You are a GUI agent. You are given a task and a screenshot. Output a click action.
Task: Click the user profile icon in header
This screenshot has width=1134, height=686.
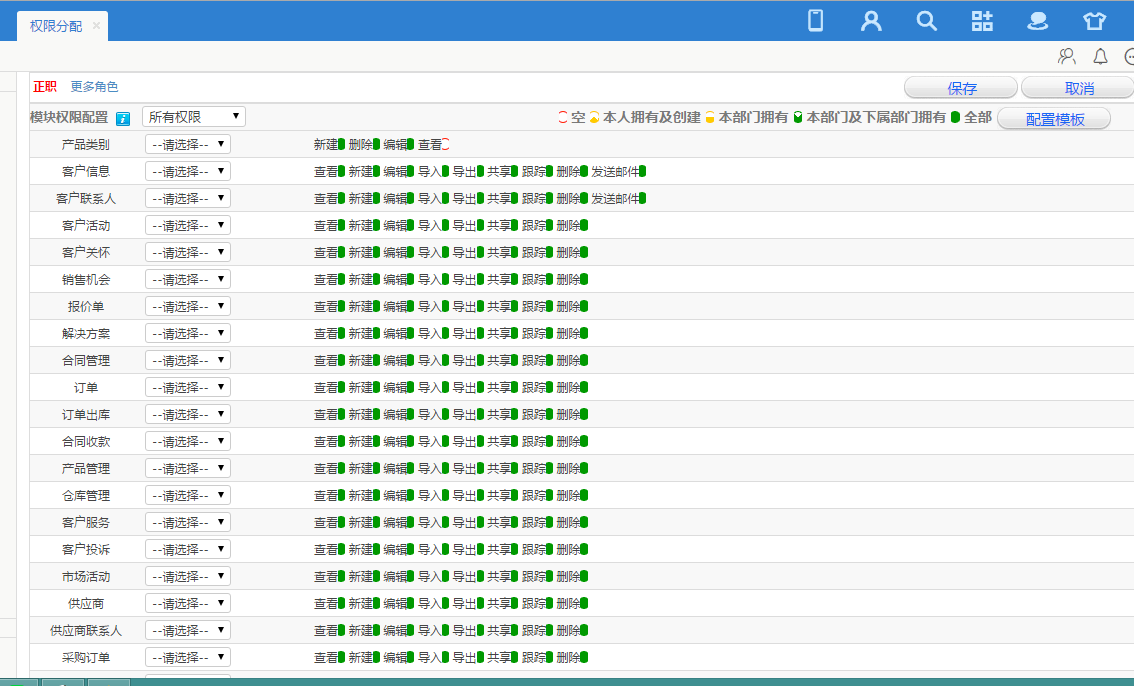[871, 21]
